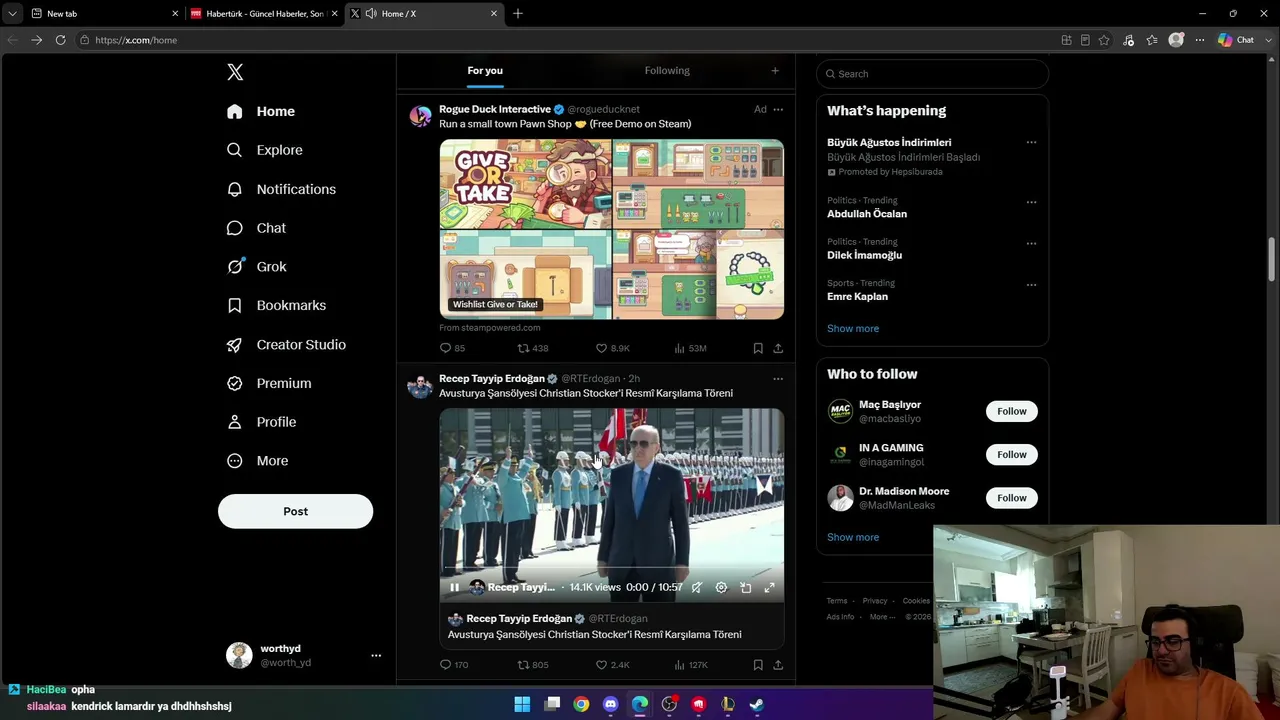Open OBS Studio from the taskbar
This screenshot has width=1280, height=720.
pyautogui.click(x=669, y=704)
